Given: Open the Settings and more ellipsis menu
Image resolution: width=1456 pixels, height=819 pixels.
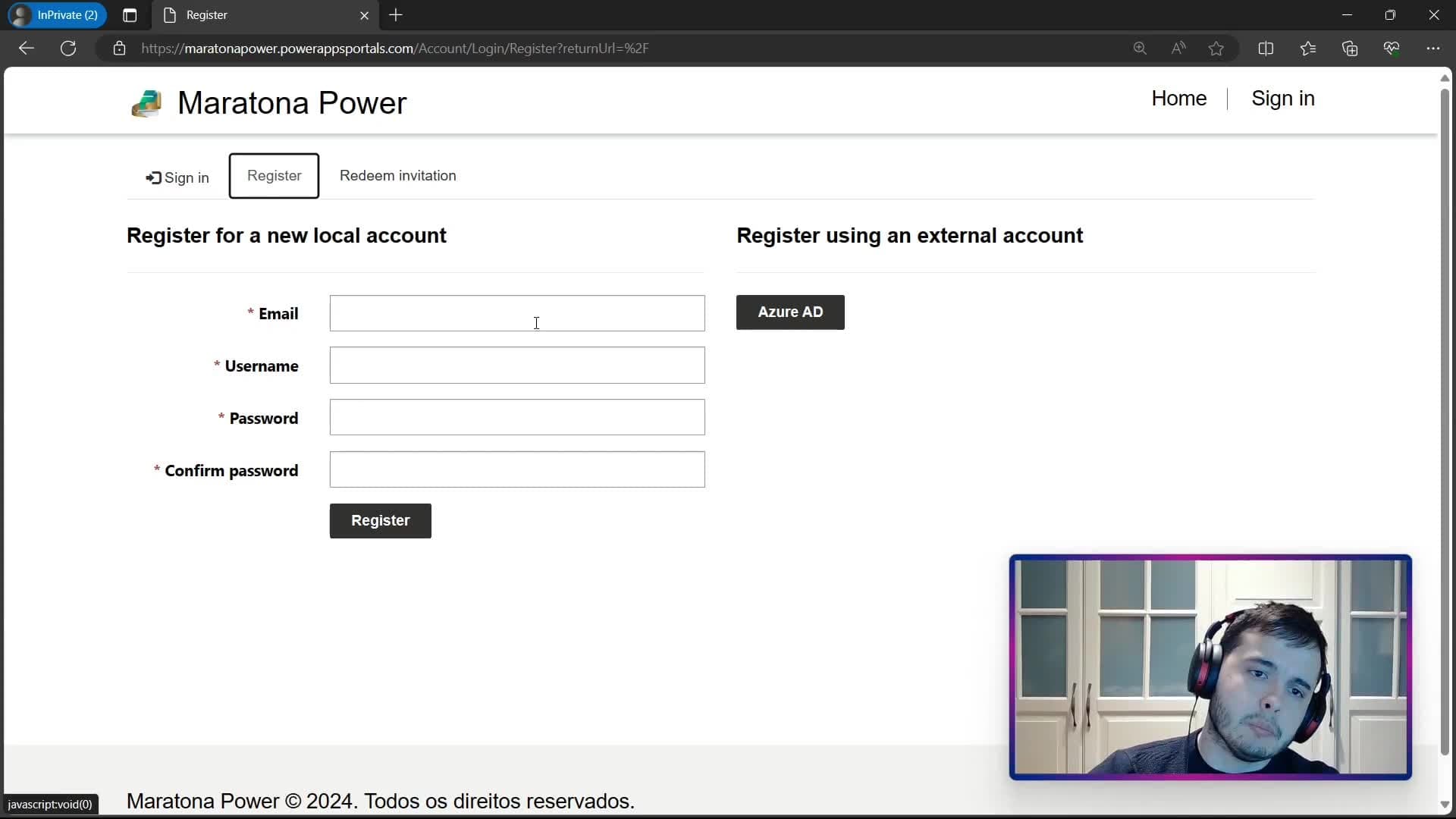Looking at the screenshot, I should coord(1433,49).
